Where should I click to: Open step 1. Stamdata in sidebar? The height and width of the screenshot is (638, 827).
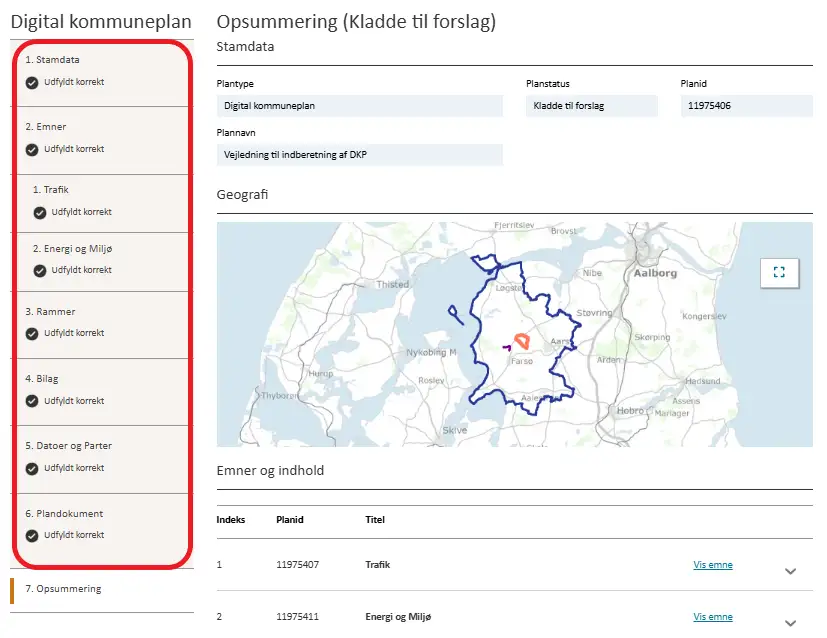[52, 60]
